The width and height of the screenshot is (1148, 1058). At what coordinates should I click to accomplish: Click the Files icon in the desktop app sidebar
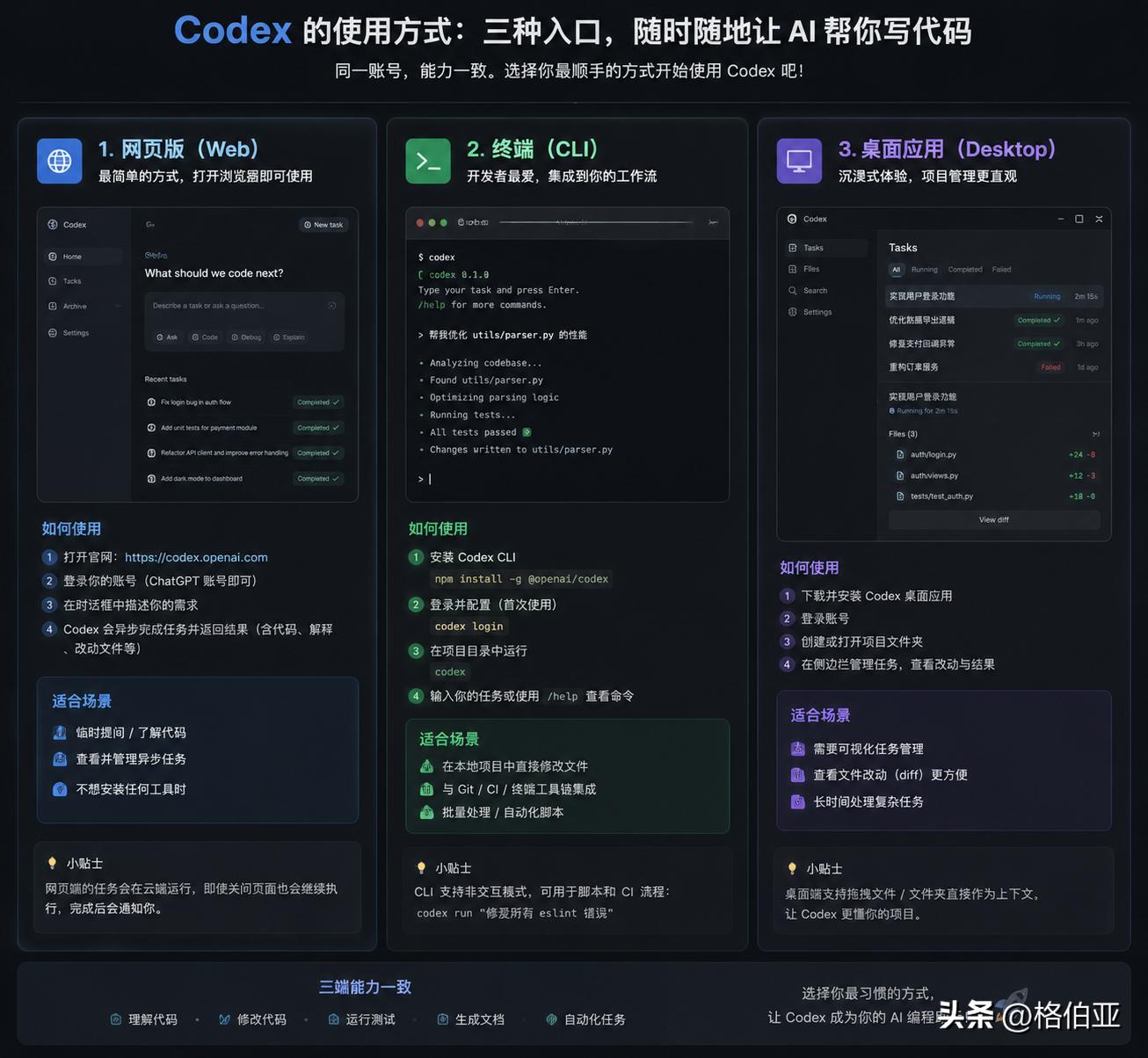(x=793, y=269)
